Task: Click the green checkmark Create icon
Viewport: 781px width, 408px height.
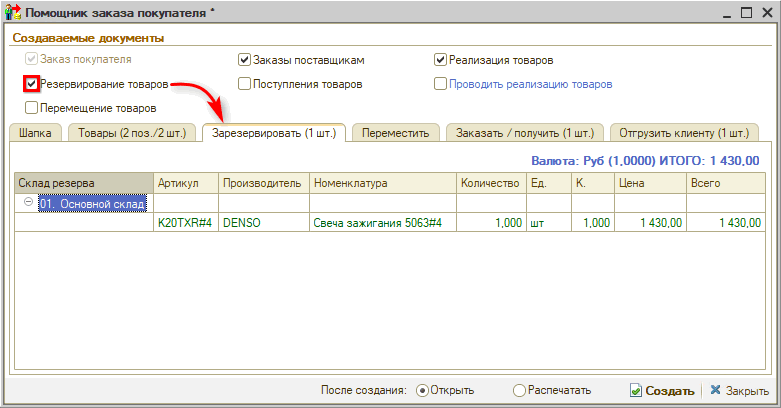Action: click(635, 391)
